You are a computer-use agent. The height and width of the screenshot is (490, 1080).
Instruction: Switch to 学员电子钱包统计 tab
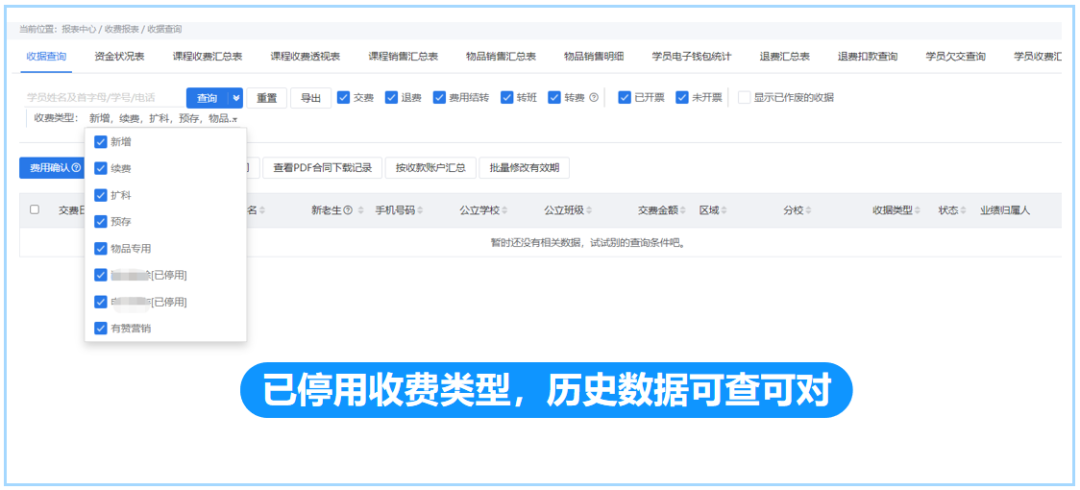click(692, 57)
